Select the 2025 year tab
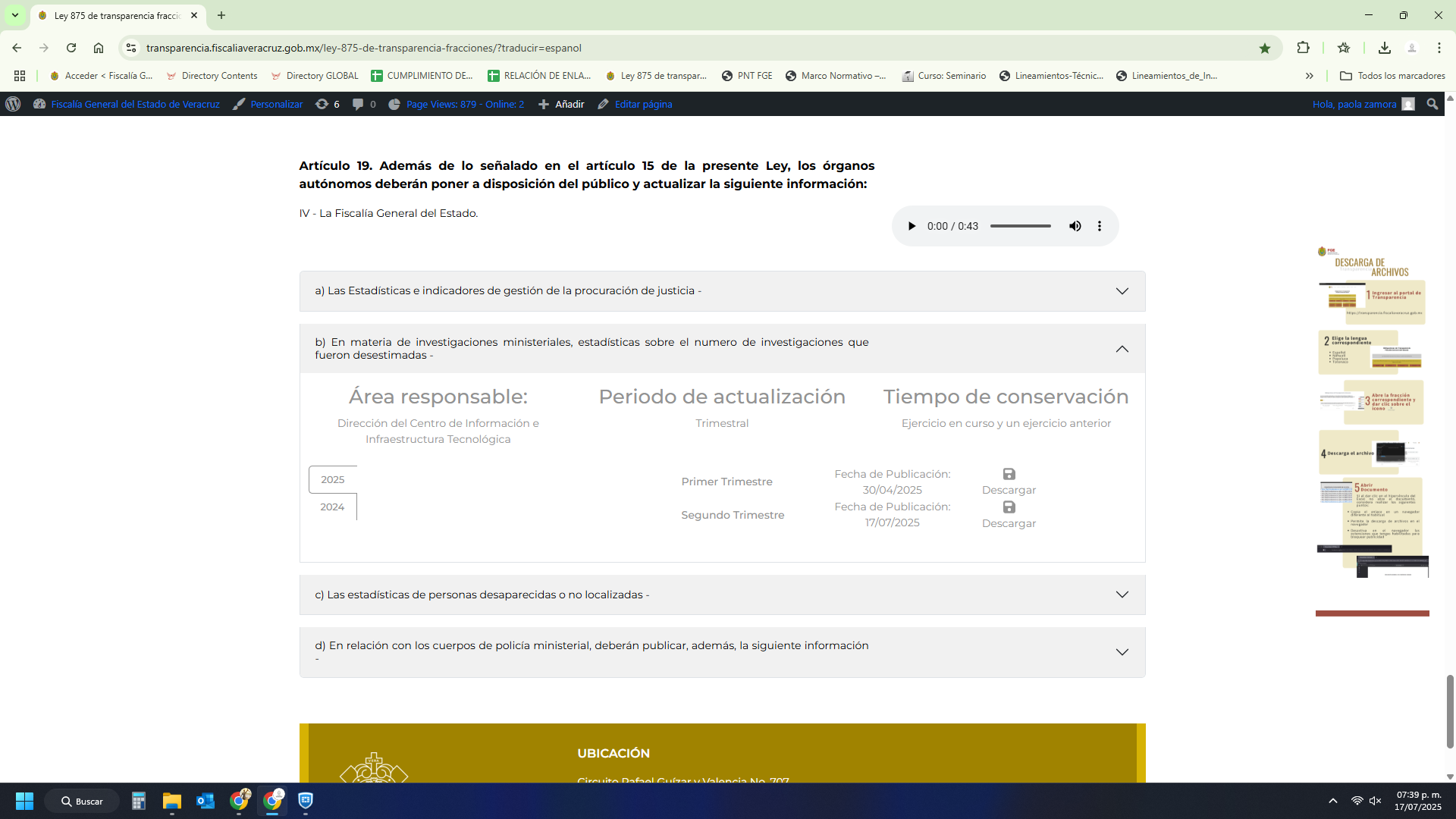This screenshot has height=819, width=1456. click(x=332, y=479)
